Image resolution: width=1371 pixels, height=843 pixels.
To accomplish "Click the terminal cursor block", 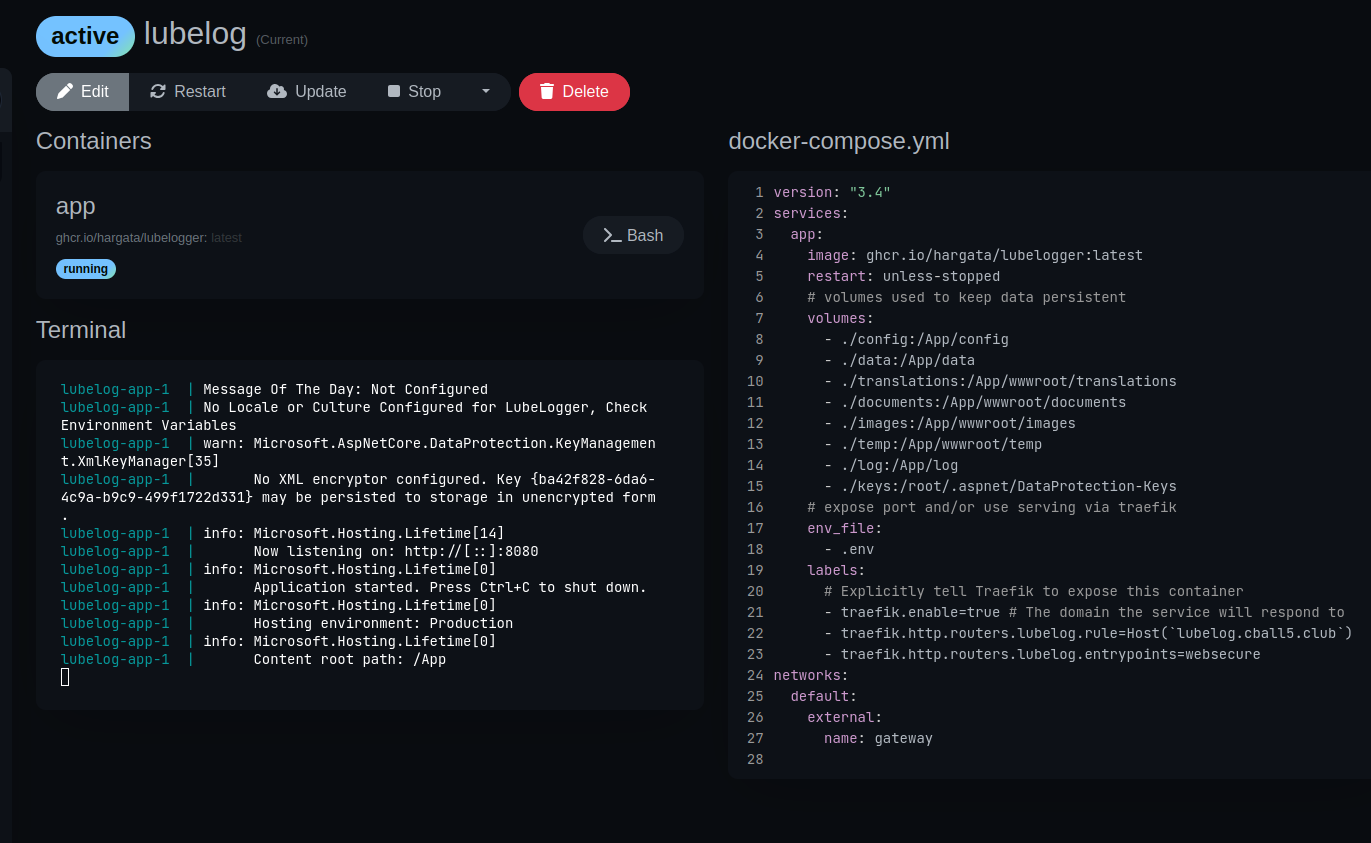I will (x=65, y=677).
